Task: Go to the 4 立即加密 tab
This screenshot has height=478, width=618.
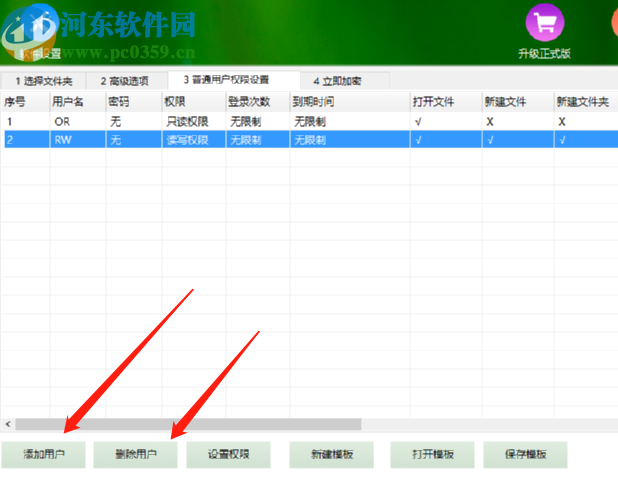Action: [x=345, y=81]
